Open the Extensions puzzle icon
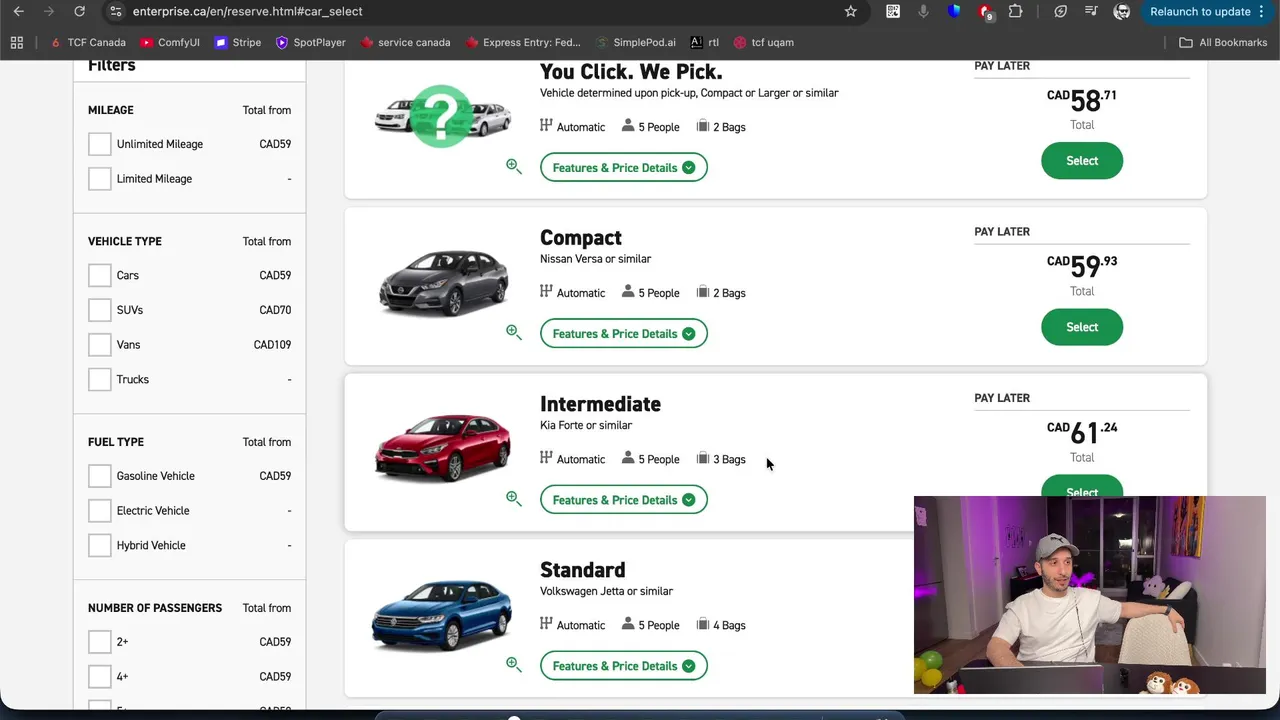Screen dimensions: 1280x720 pyautogui.click(x=1016, y=11)
